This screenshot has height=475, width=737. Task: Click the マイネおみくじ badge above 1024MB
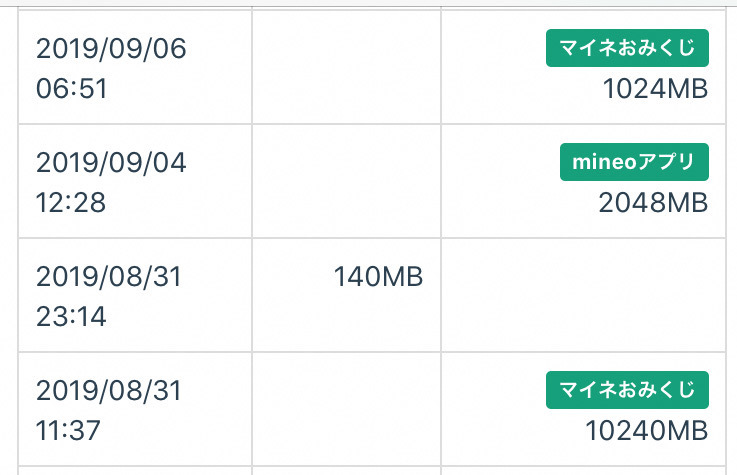click(x=627, y=48)
